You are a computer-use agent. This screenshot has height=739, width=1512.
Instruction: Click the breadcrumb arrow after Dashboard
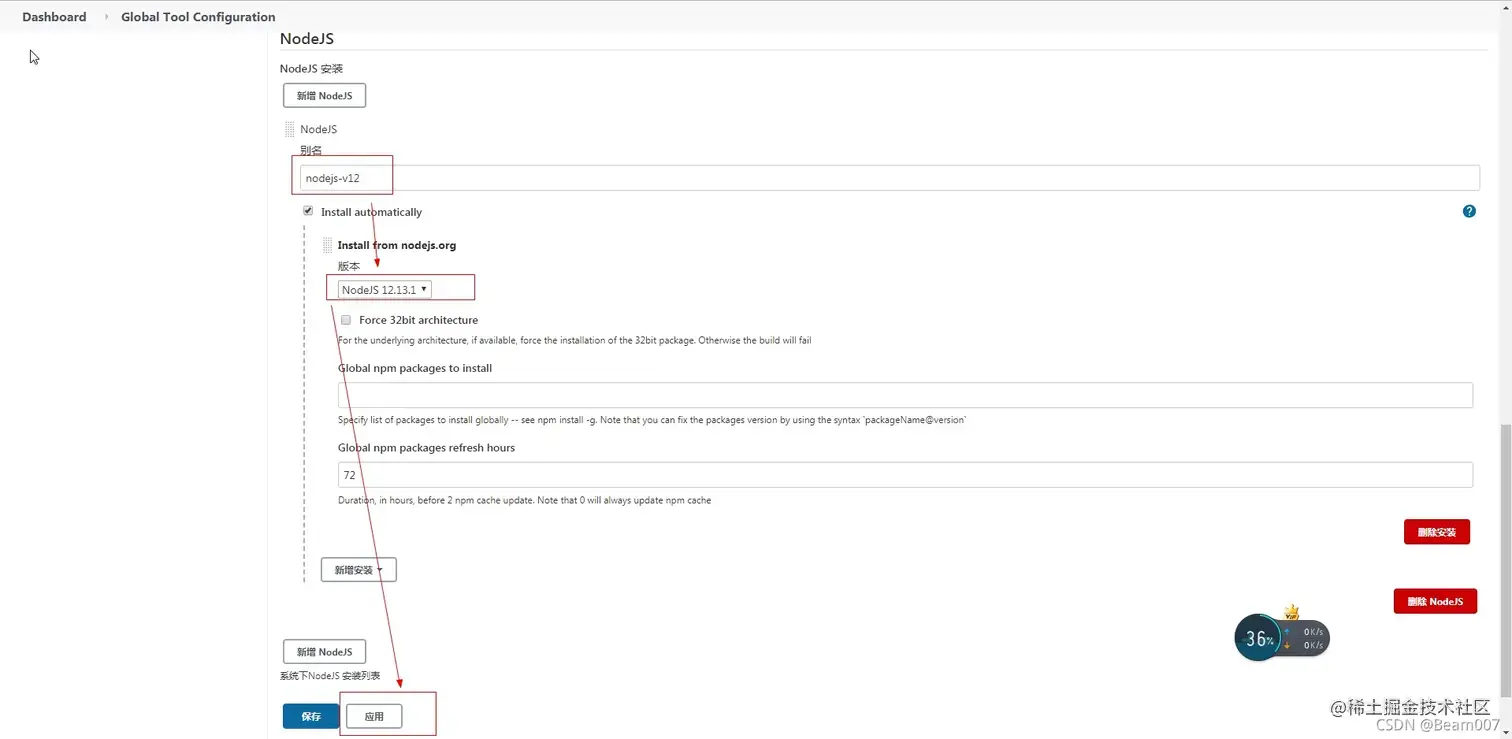click(106, 17)
